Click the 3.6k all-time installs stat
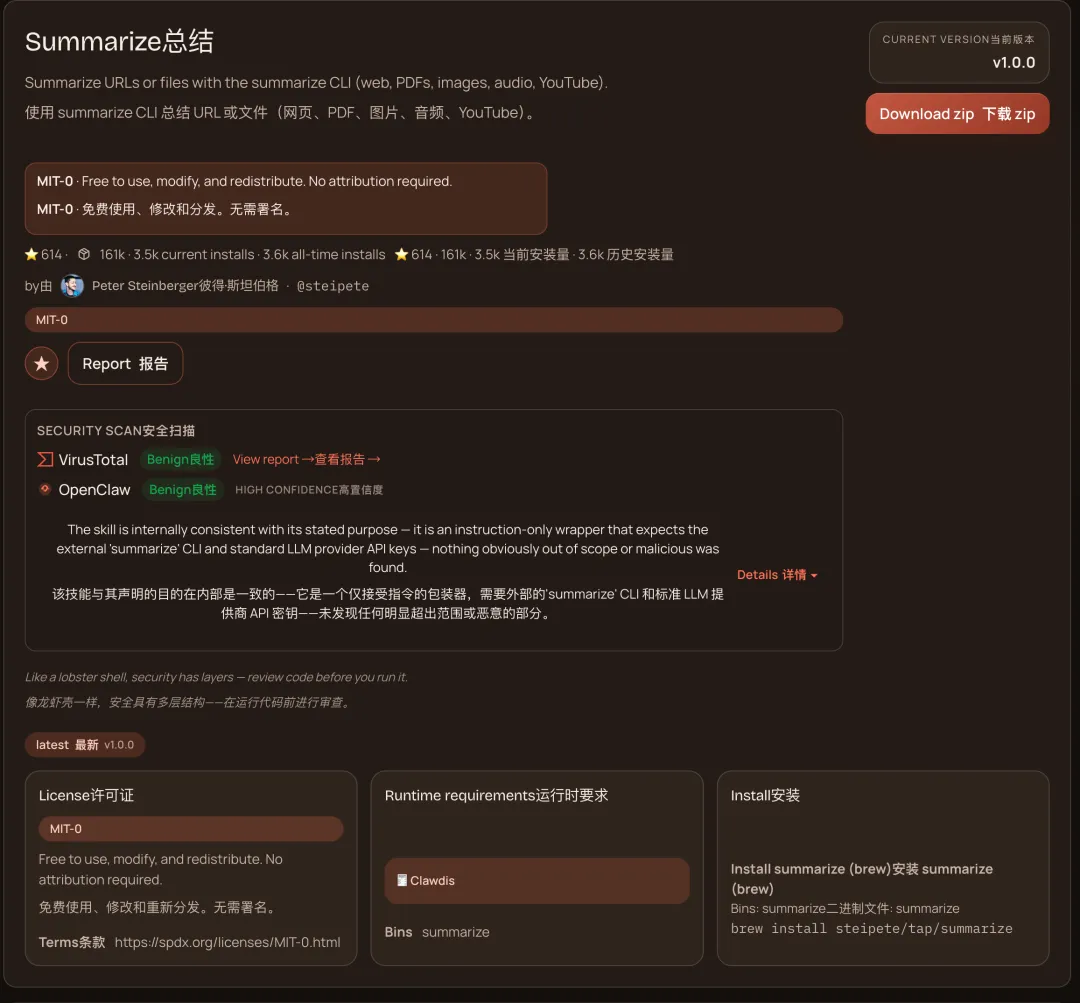This screenshot has height=1003, width=1080. click(324, 254)
